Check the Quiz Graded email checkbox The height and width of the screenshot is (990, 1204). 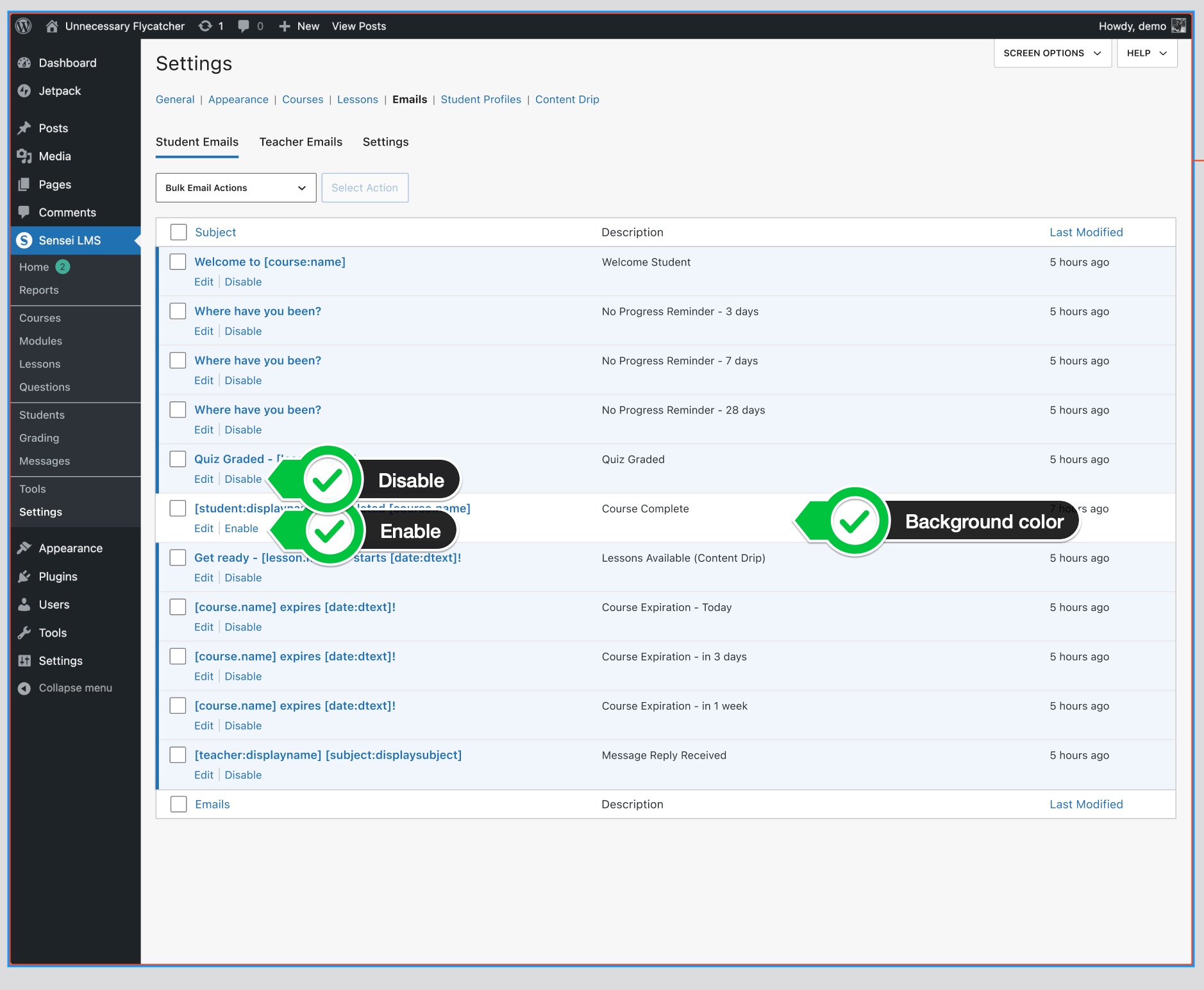178,458
